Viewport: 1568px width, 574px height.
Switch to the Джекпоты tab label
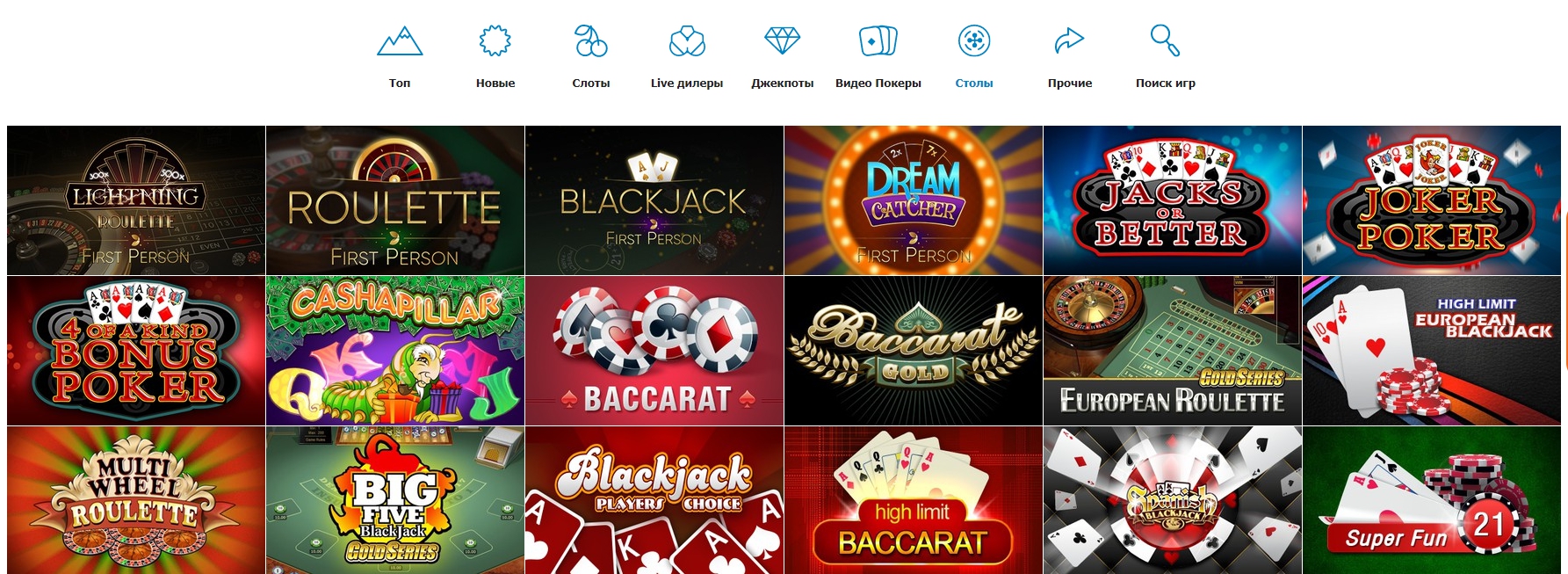[783, 83]
